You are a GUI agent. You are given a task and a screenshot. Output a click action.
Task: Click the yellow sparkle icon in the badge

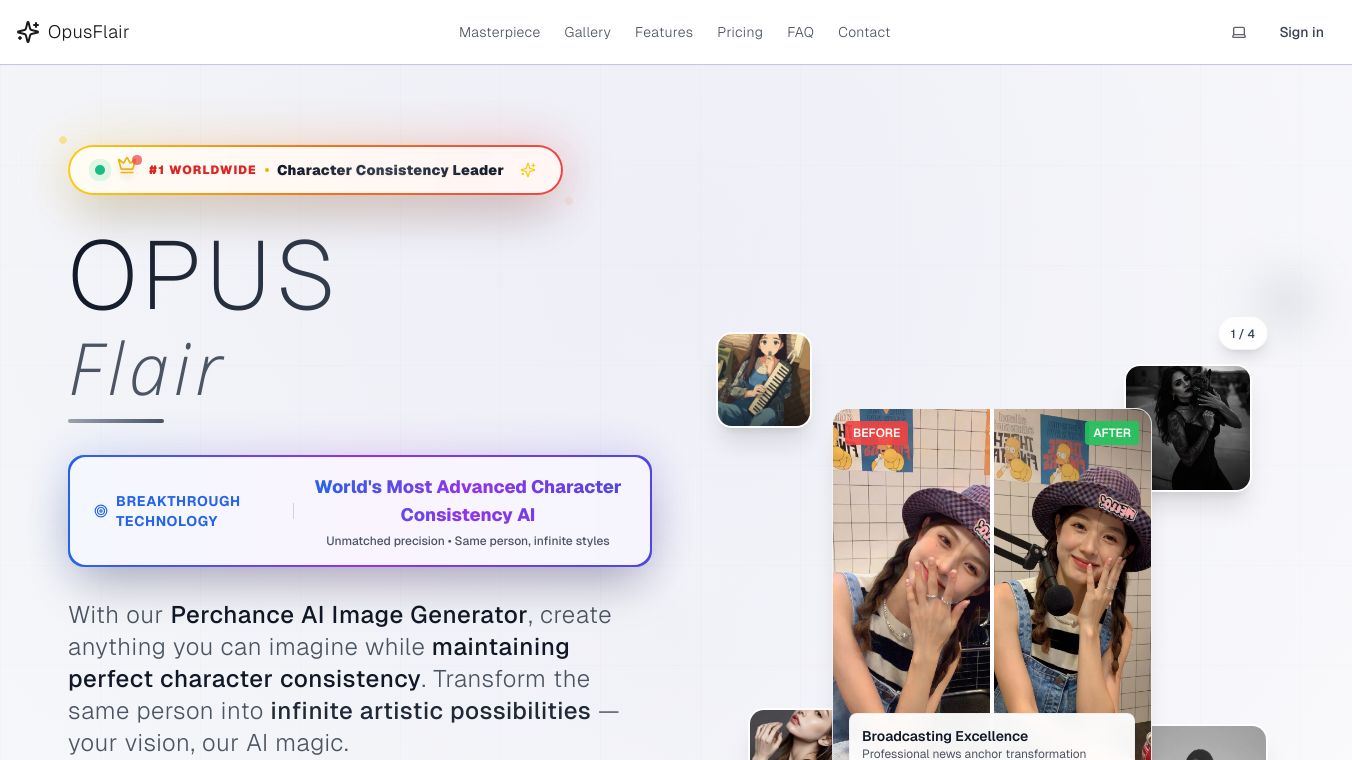click(x=528, y=170)
